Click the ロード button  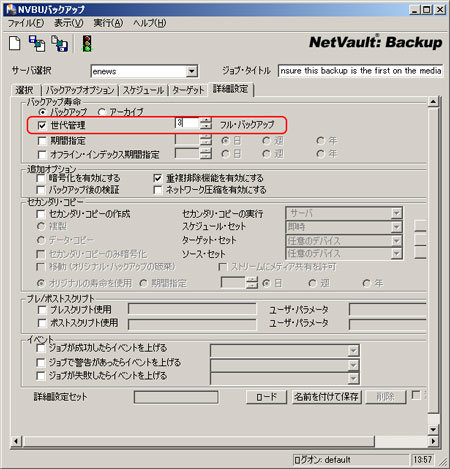[266, 397]
